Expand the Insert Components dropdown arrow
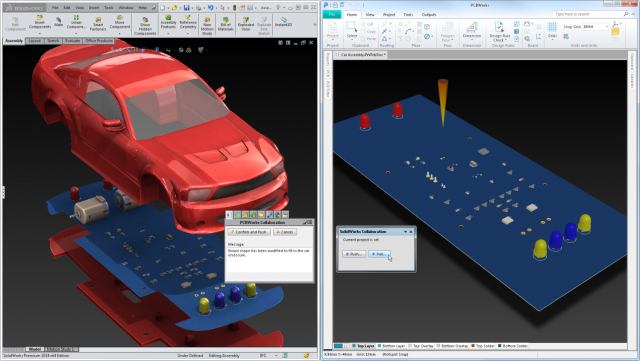The height and width of the screenshot is (361, 640). tap(40, 33)
